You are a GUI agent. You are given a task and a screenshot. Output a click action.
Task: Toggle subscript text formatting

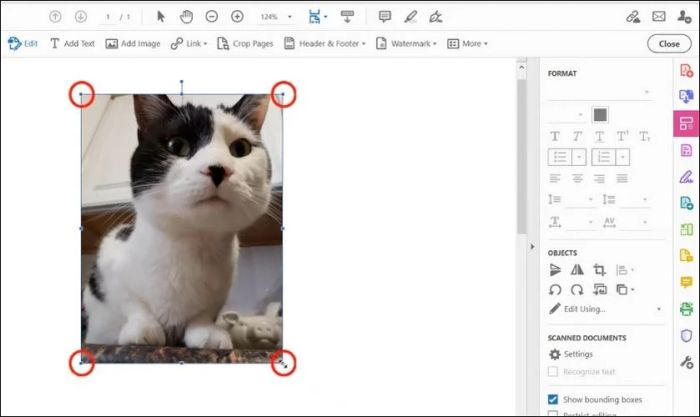pos(644,136)
